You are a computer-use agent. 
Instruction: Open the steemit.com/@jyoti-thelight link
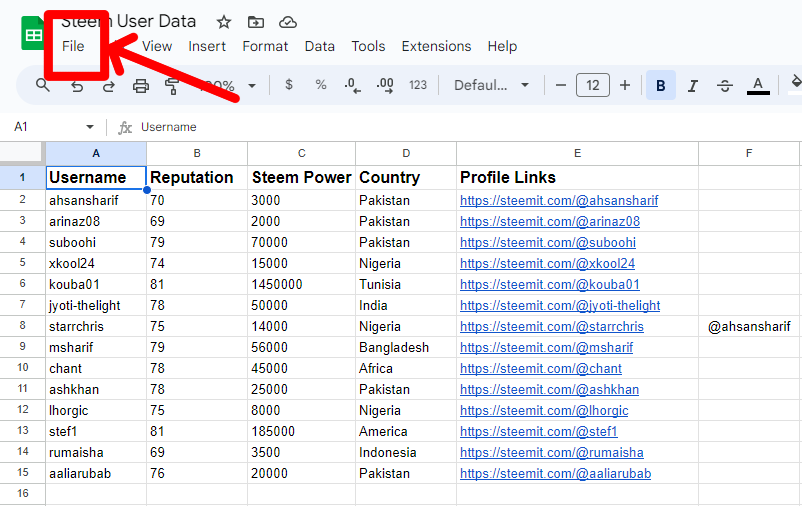click(560, 305)
